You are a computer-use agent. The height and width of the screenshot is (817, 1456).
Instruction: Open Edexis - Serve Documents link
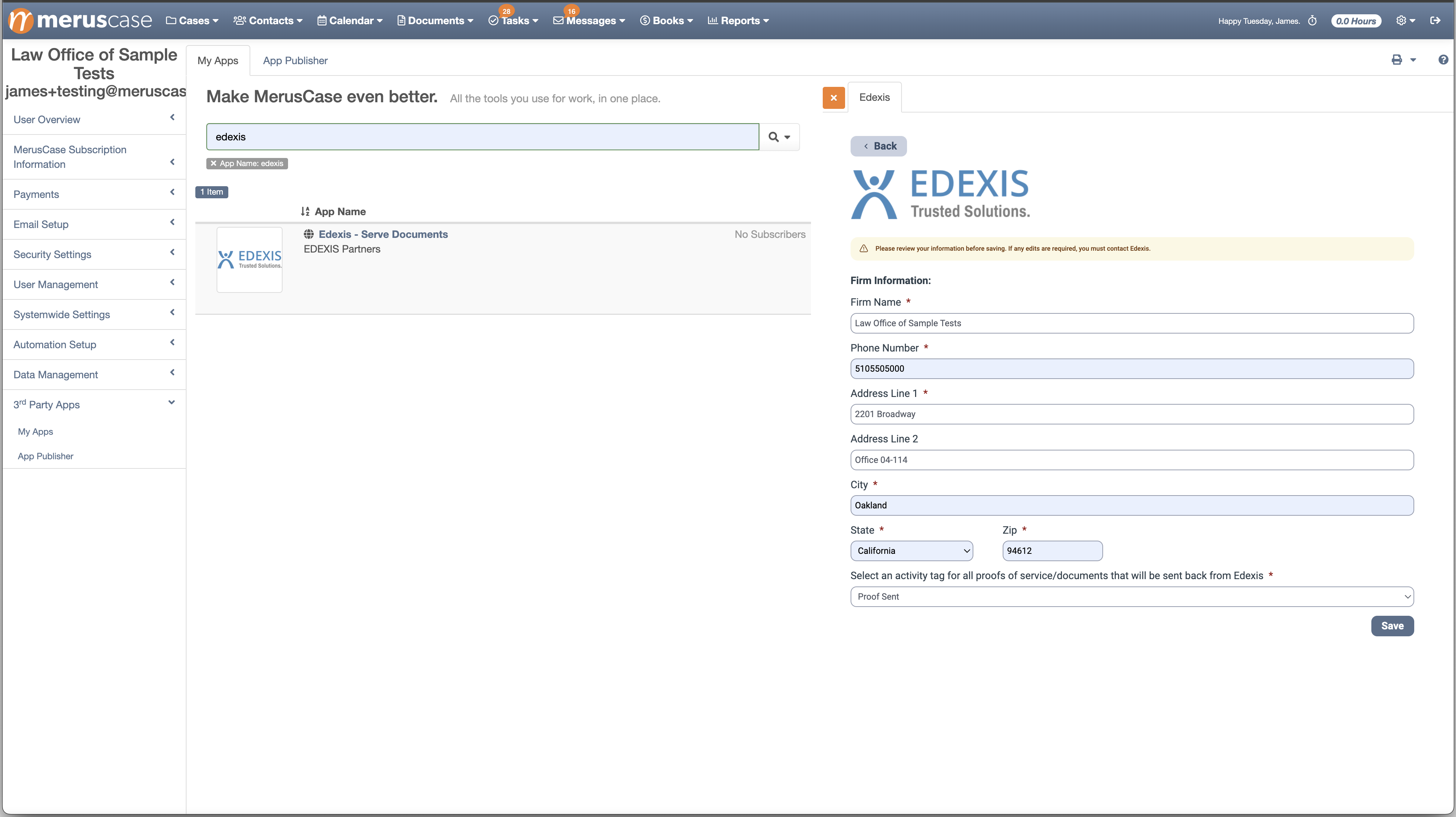tap(383, 234)
